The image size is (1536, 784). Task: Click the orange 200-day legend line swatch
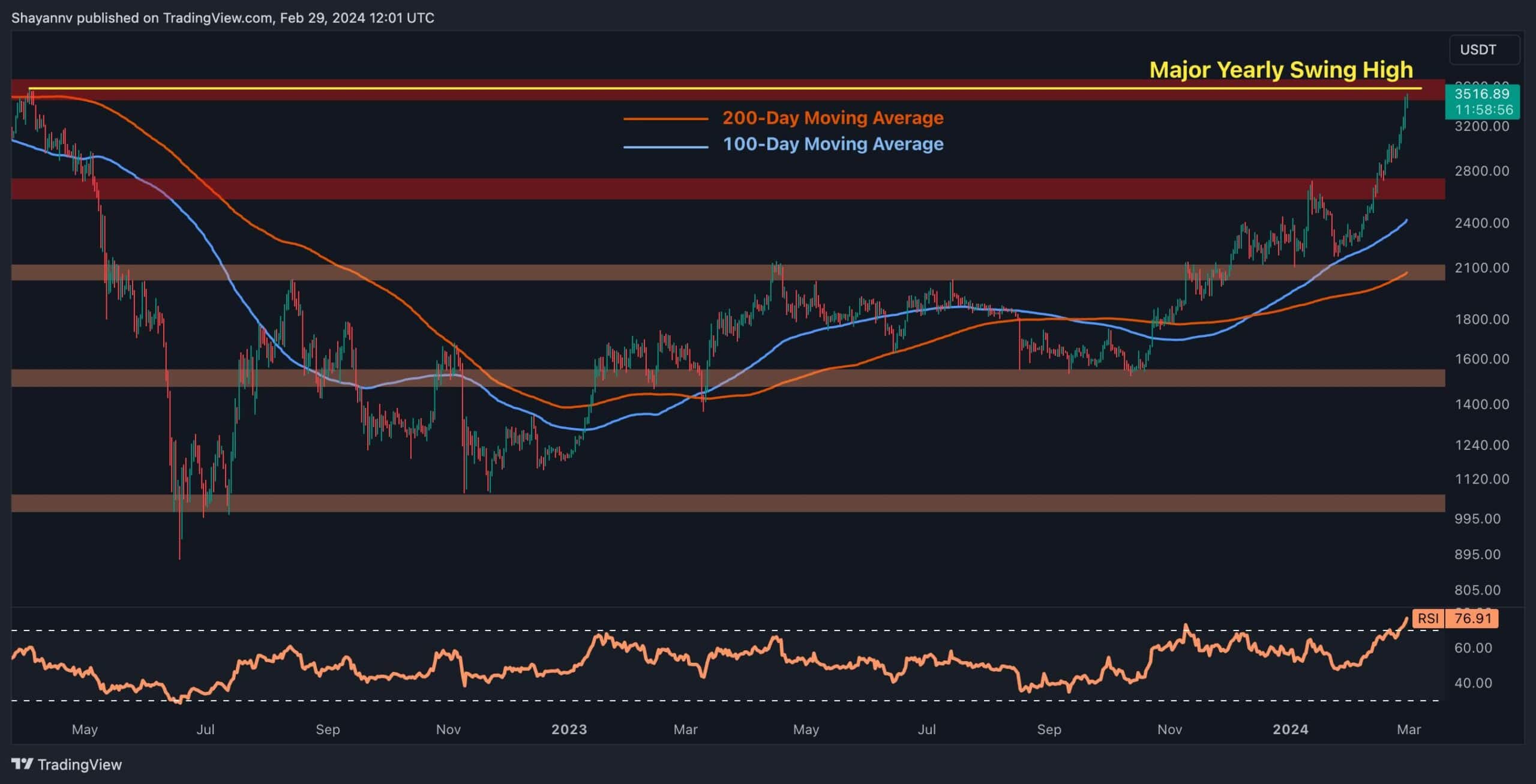pos(666,119)
